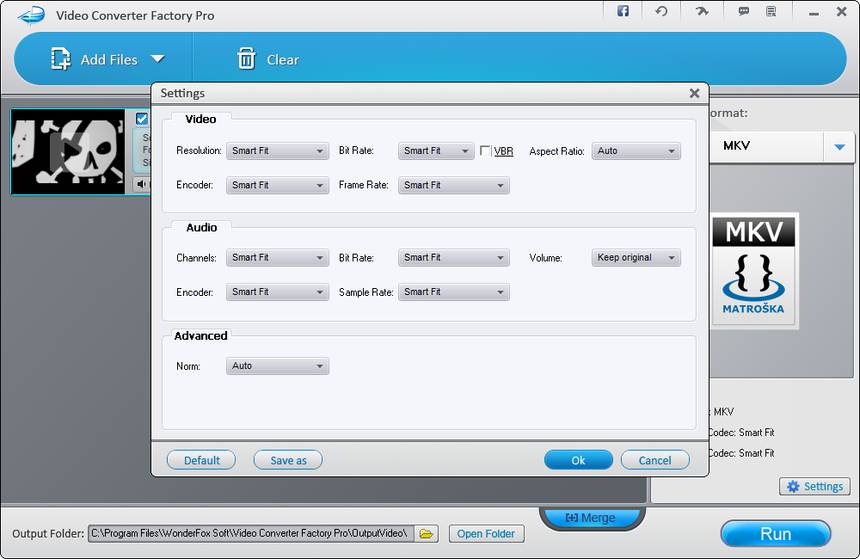
Task: Click the Add Files label
Action: point(109,59)
